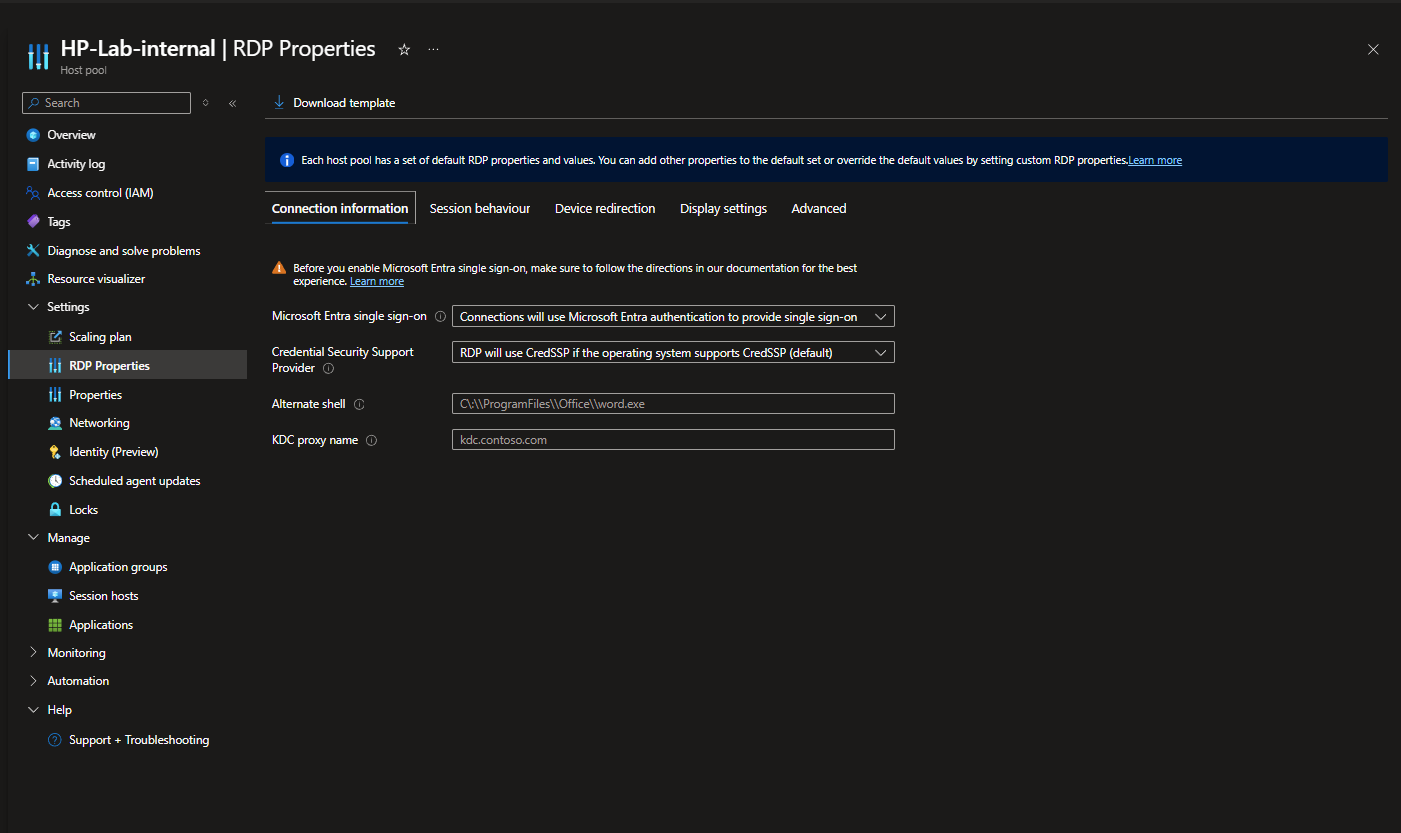Click the sidebar Search box

[106, 103]
